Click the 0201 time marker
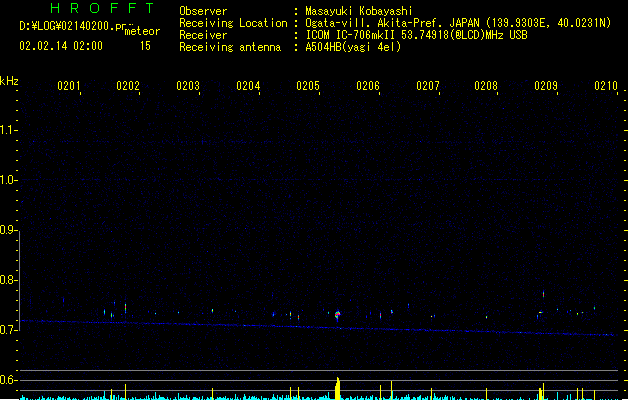This screenshot has height=400, width=629. tap(69, 86)
